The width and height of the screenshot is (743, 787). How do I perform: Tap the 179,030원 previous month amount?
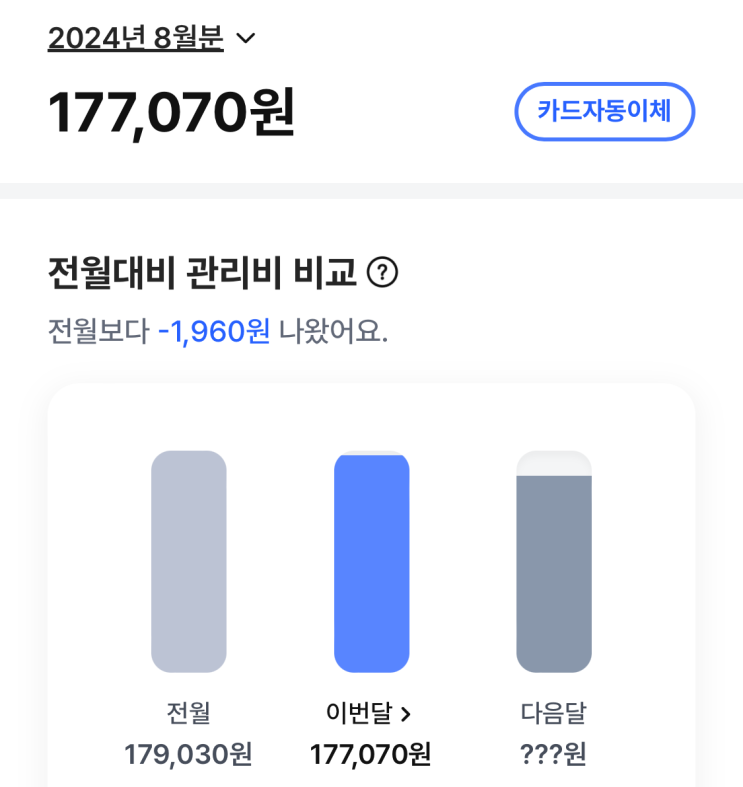[188, 754]
